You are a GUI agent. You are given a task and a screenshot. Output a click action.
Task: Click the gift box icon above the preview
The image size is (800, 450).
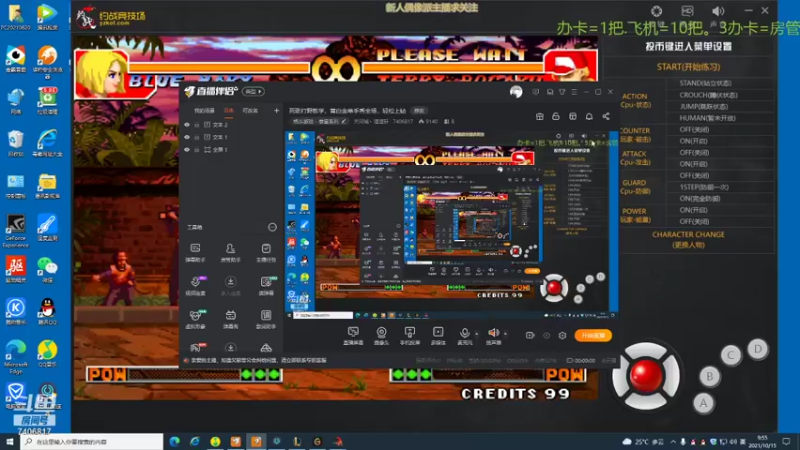tap(539, 116)
